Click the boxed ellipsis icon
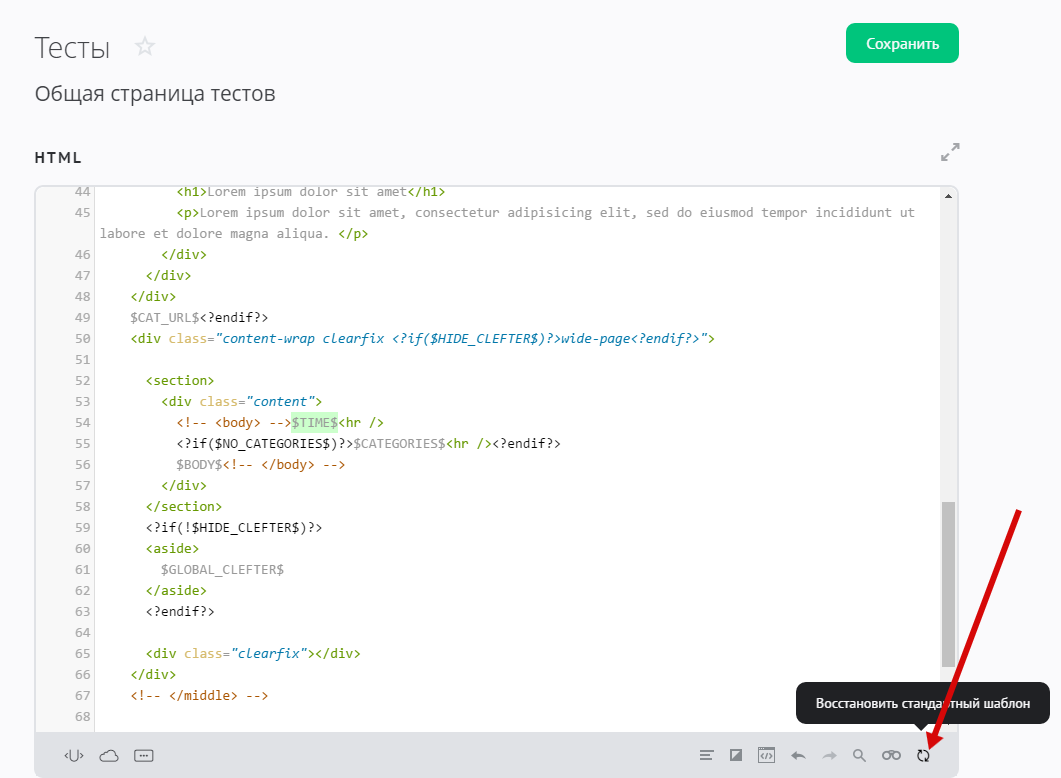Screen dimensions: 1061x778 coord(143,755)
